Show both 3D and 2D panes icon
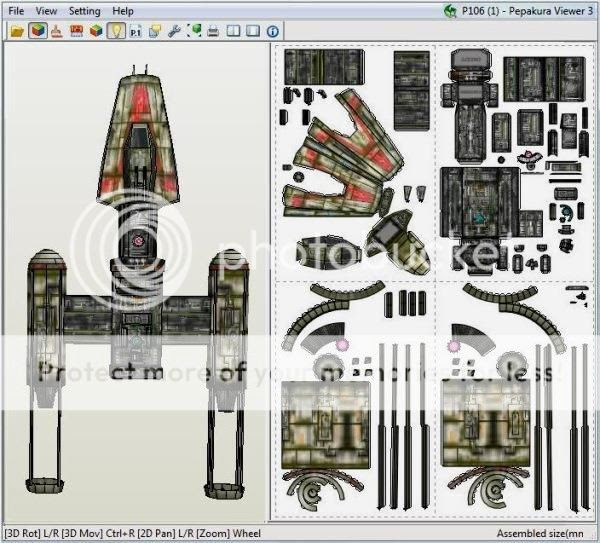Screen dimensions: 600x543 tap(233, 31)
